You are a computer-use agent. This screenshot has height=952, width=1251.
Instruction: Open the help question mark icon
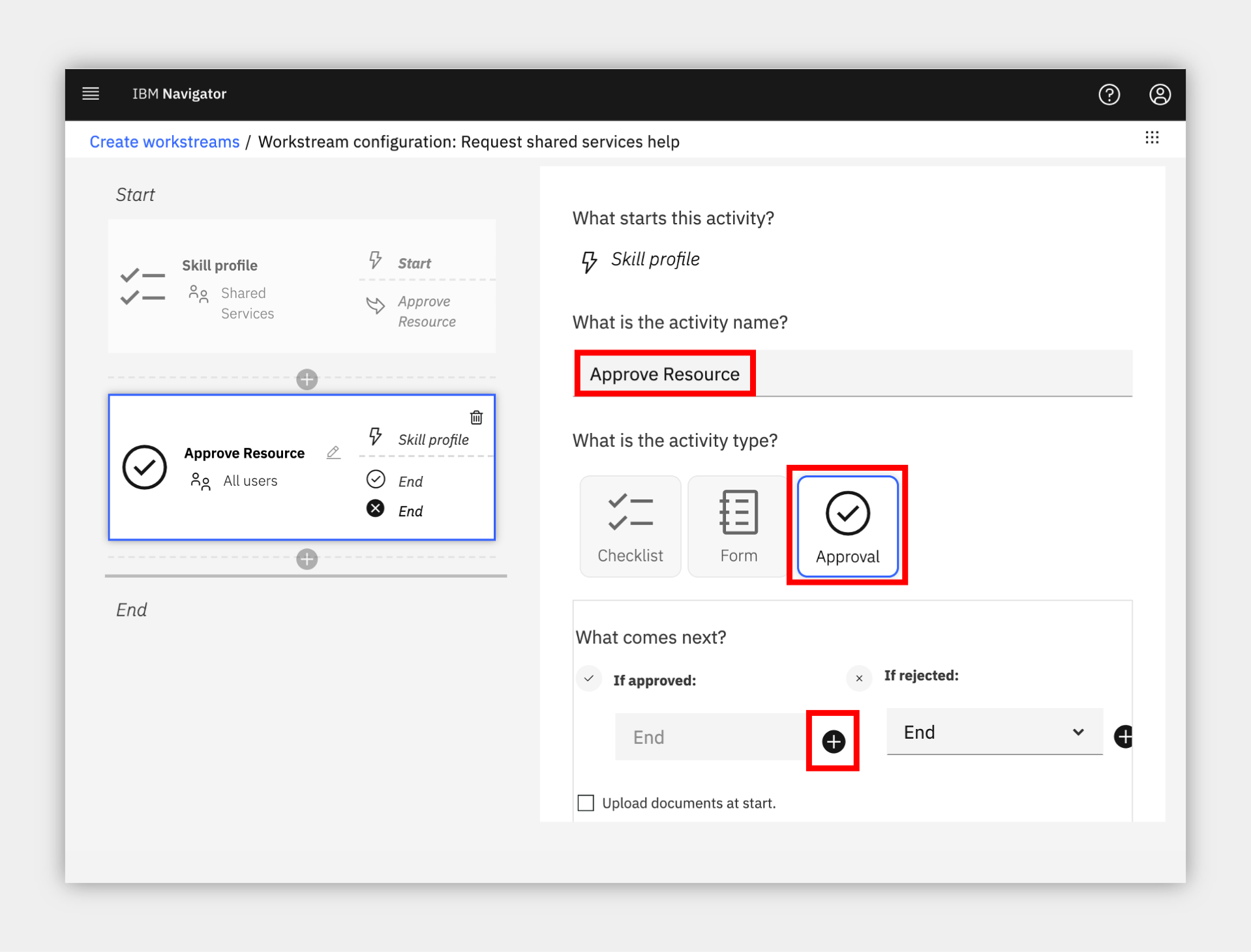point(1109,95)
